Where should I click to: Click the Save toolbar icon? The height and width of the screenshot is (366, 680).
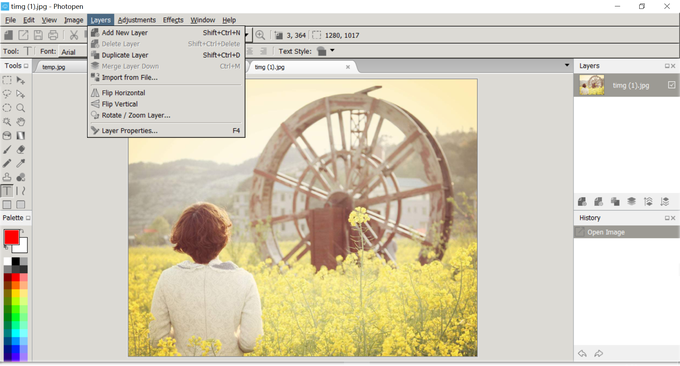(38, 35)
